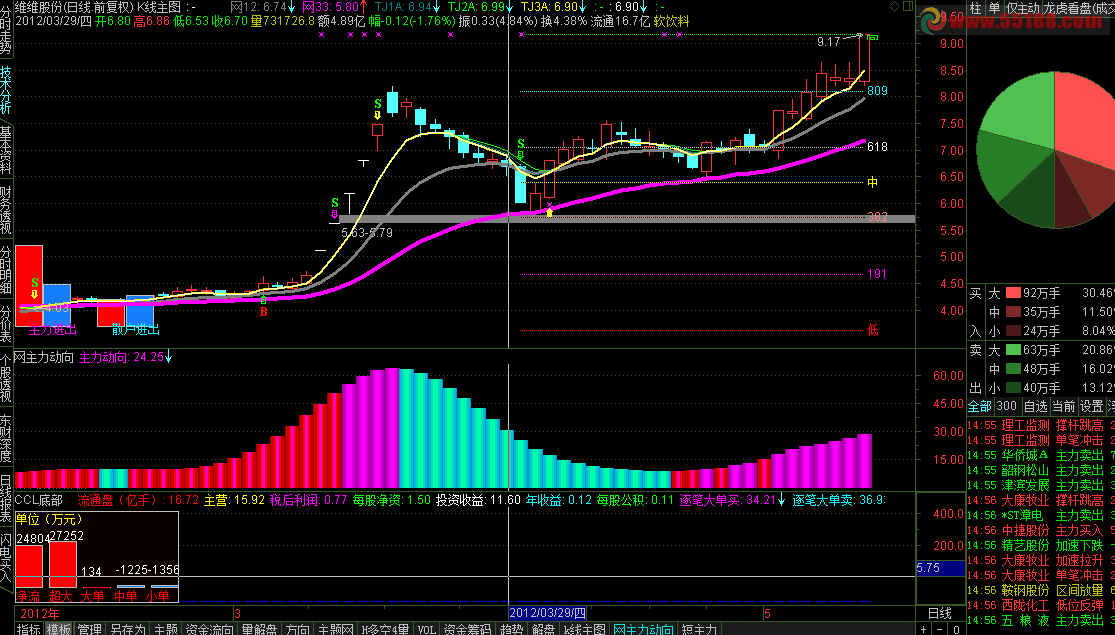Select the 主题网 bottom tab
The height and width of the screenshot is (635, 1115).
pos(336,629)
